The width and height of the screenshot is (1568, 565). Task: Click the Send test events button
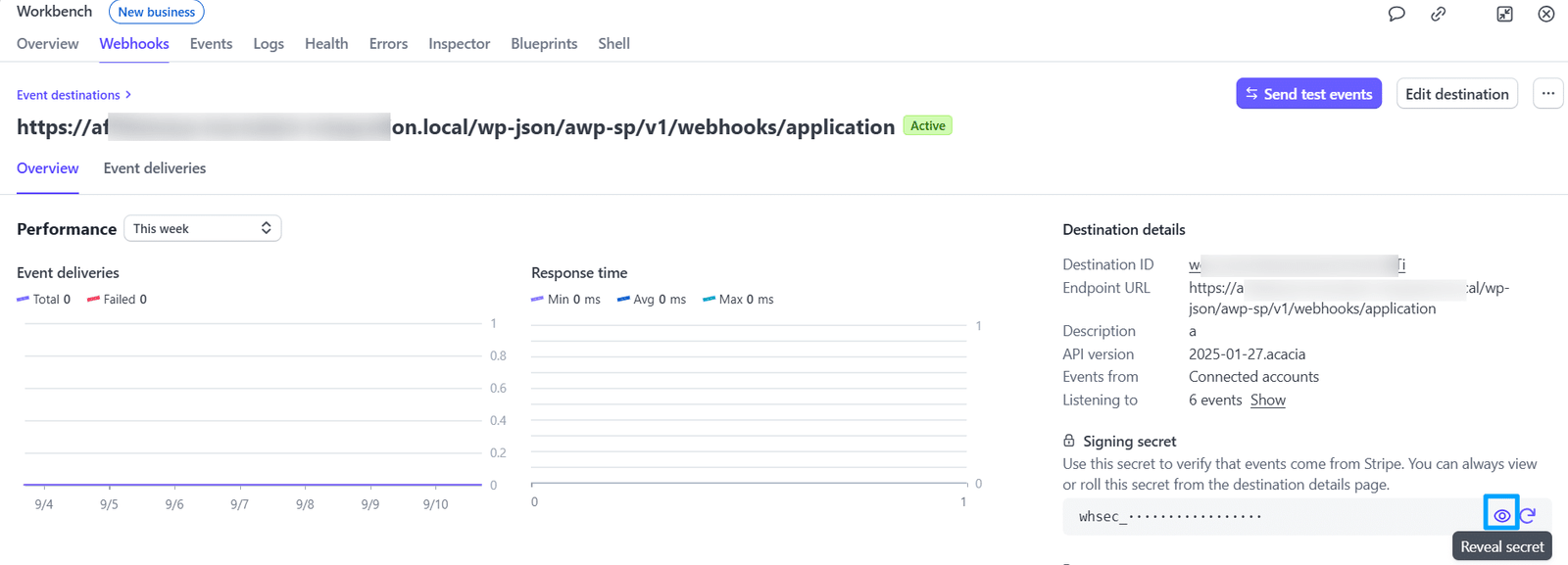click(1308, 94)
